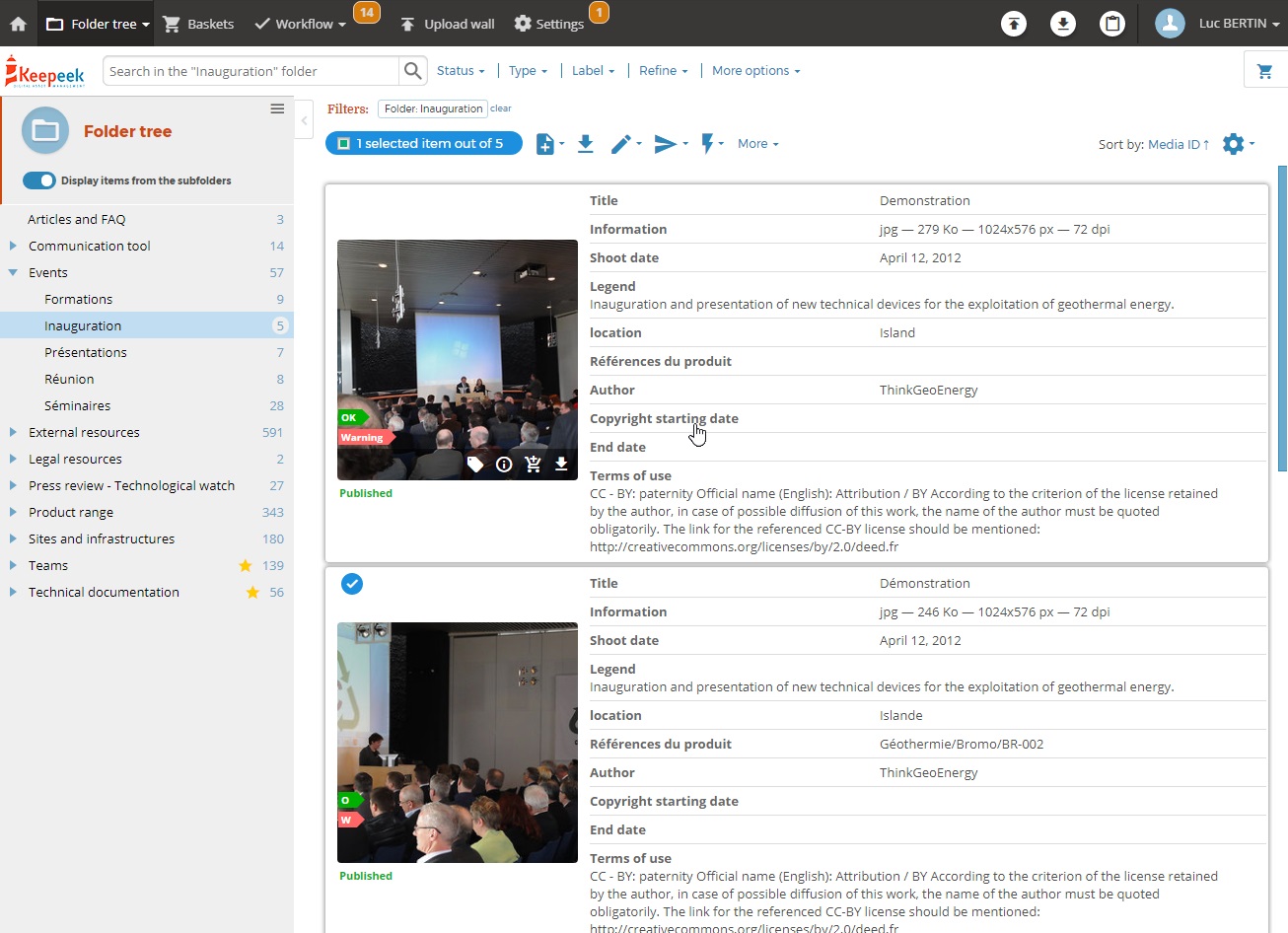Open the Upload wall
The width and height of the screenshot is (1288, 933).
[x=447, y=24]
